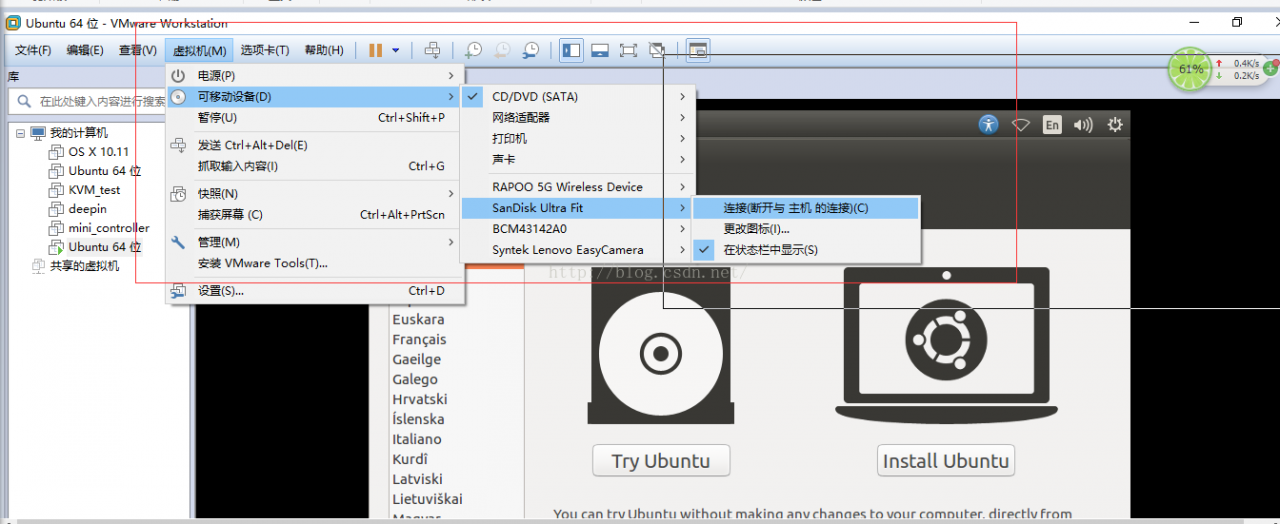Click the take snapshot clock icon
Viewport: 1280px width, 524px height.
click(473, 50)
